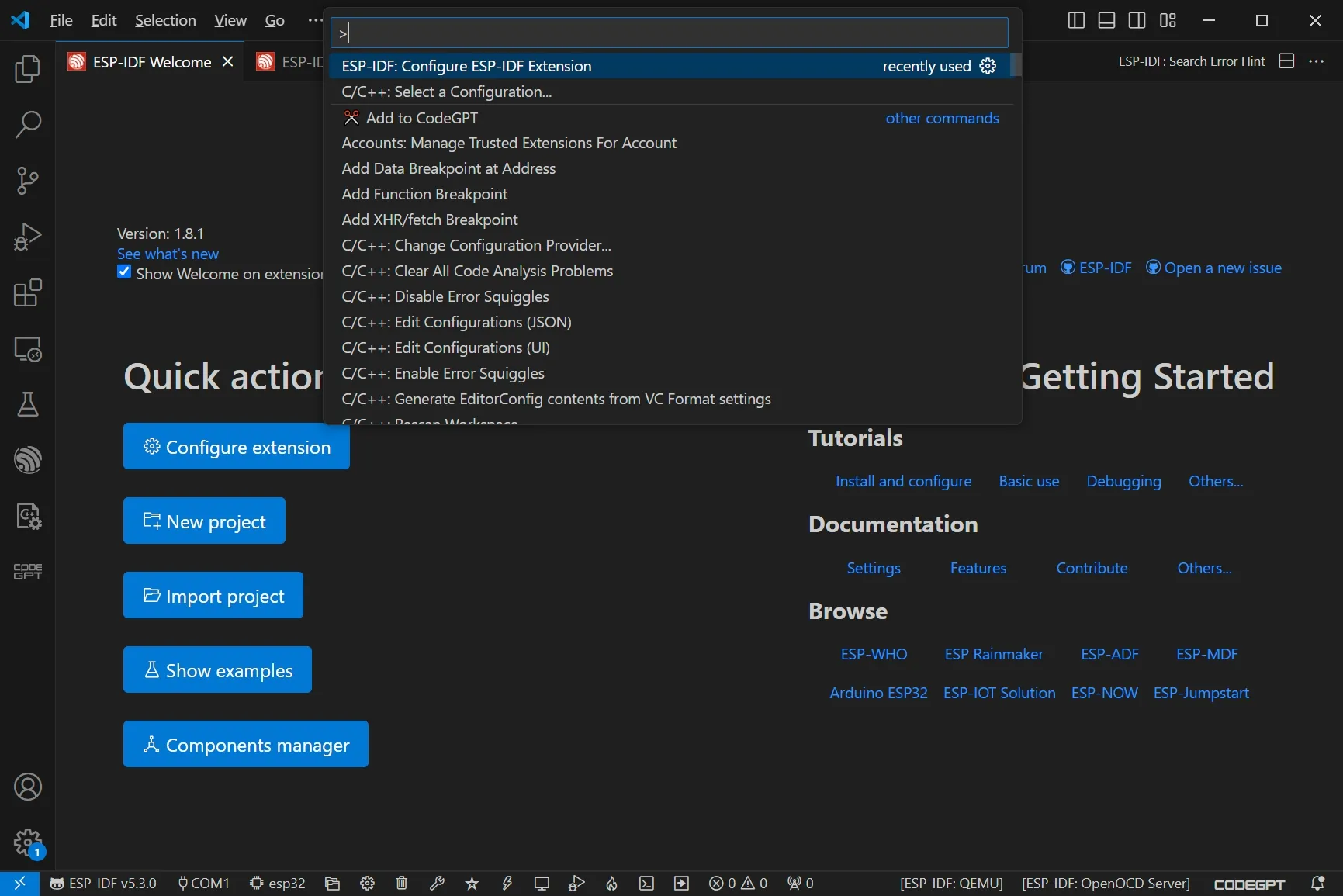Toggle the primary side bar layout button
The height and width of the screenshot is (896, 1343).
tap(1075, 20)
